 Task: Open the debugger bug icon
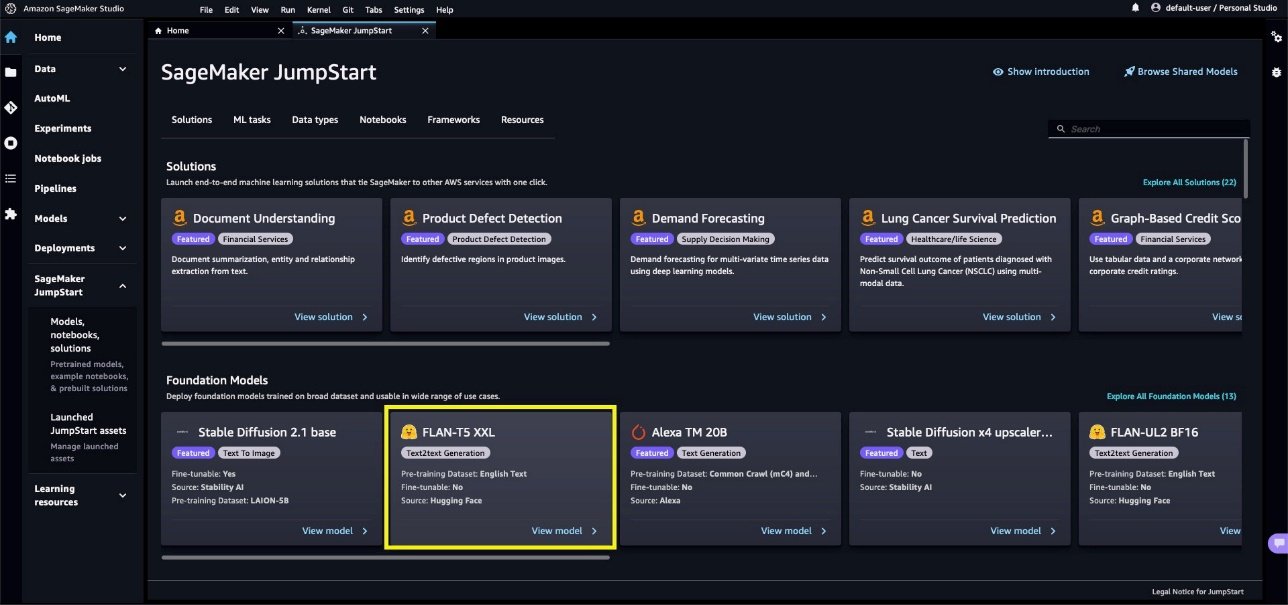(x=1276, y=73)
